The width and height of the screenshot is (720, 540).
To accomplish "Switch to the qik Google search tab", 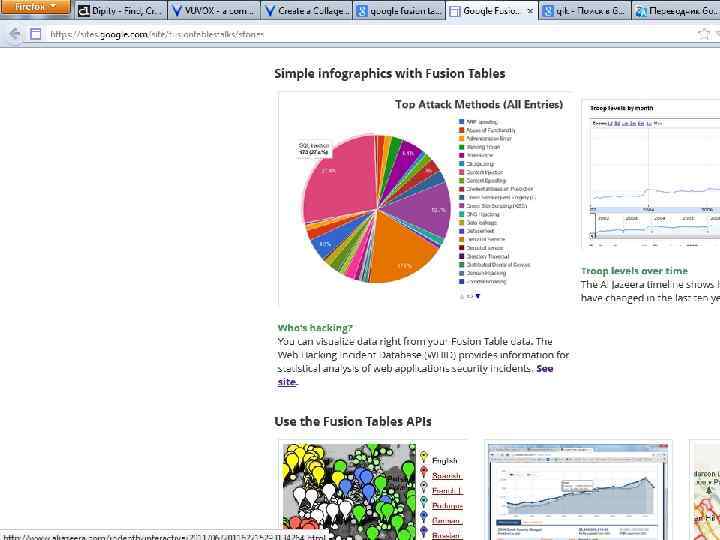I will coord(585,11).
